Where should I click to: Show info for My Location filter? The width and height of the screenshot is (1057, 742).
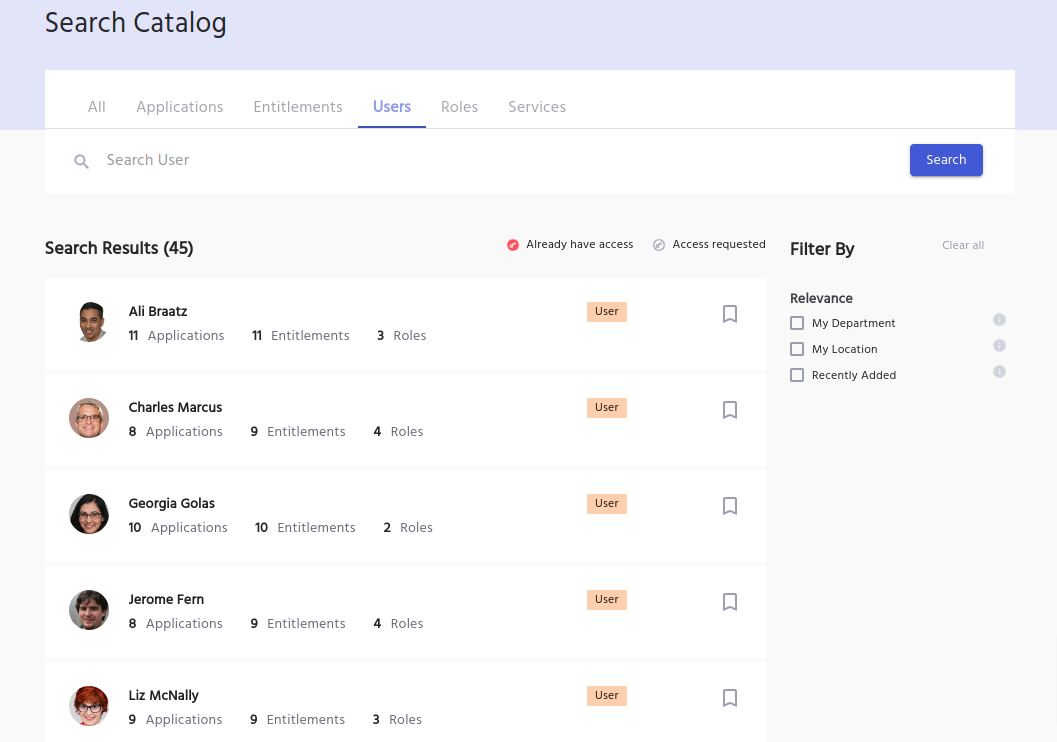tap(999, 346)
